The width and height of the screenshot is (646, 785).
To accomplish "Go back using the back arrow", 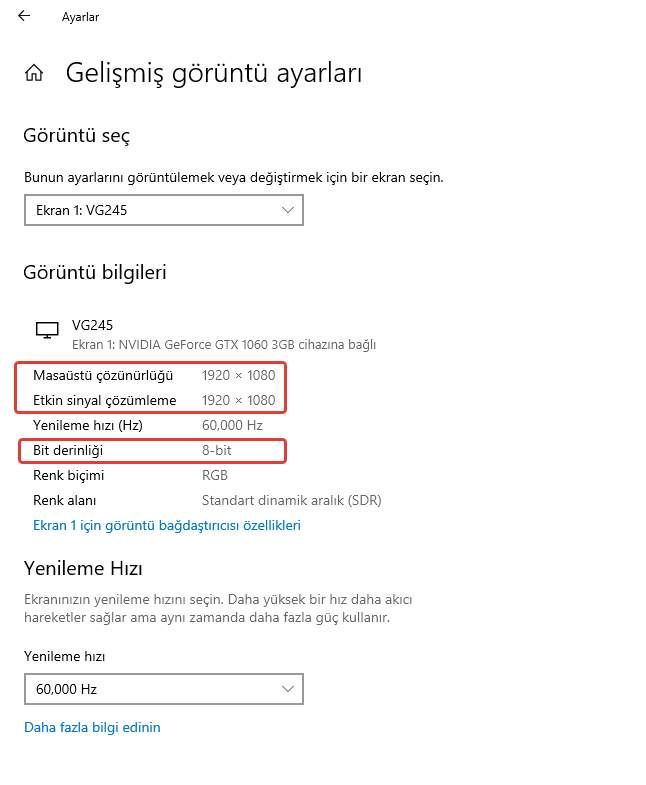I will (24, 16).
